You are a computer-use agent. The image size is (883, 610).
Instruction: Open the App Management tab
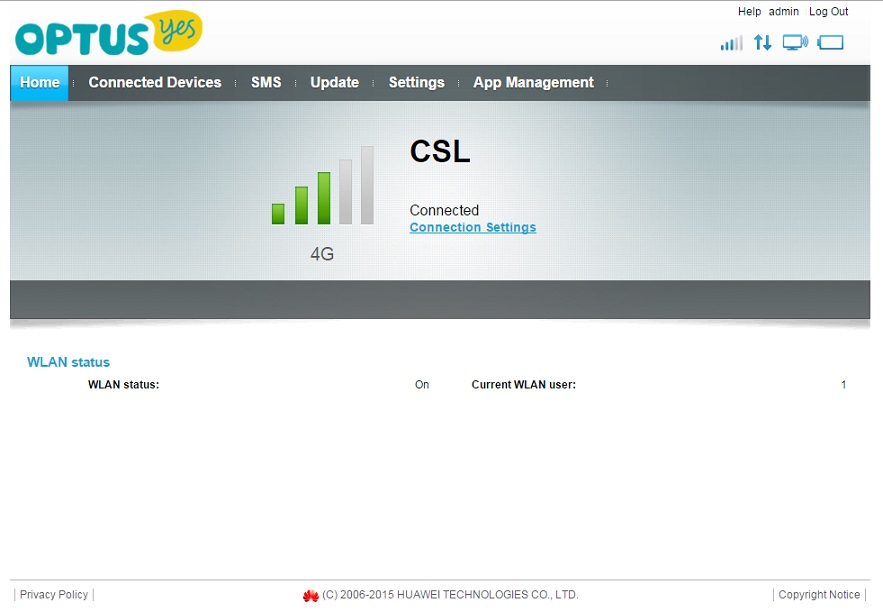[533, 83]
